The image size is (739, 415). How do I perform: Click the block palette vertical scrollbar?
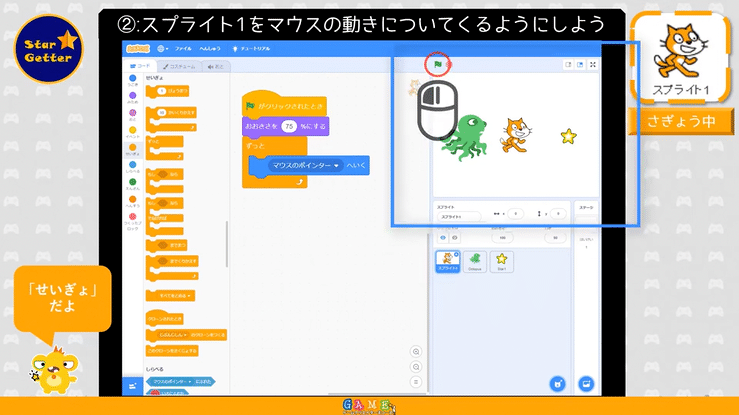point(227,244)
